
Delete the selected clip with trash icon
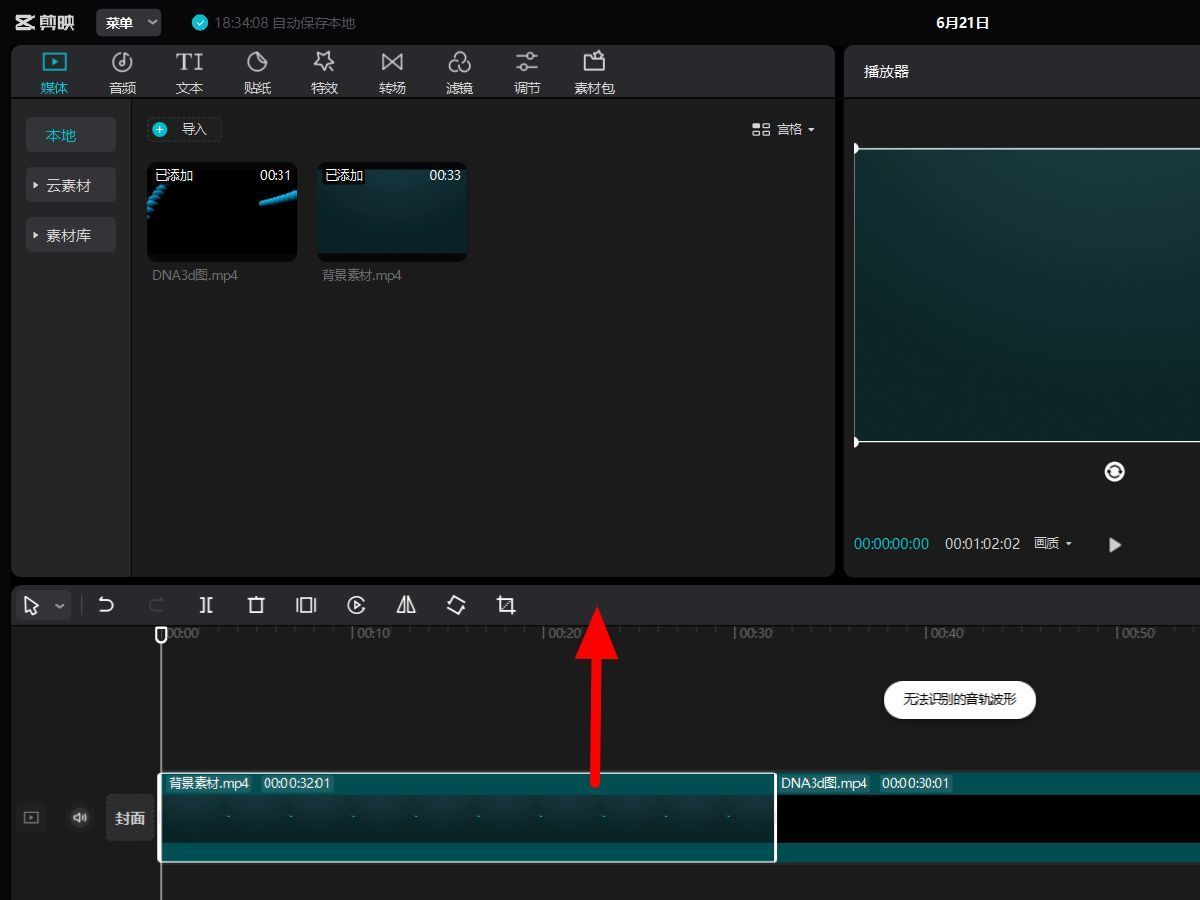(256, 605)
